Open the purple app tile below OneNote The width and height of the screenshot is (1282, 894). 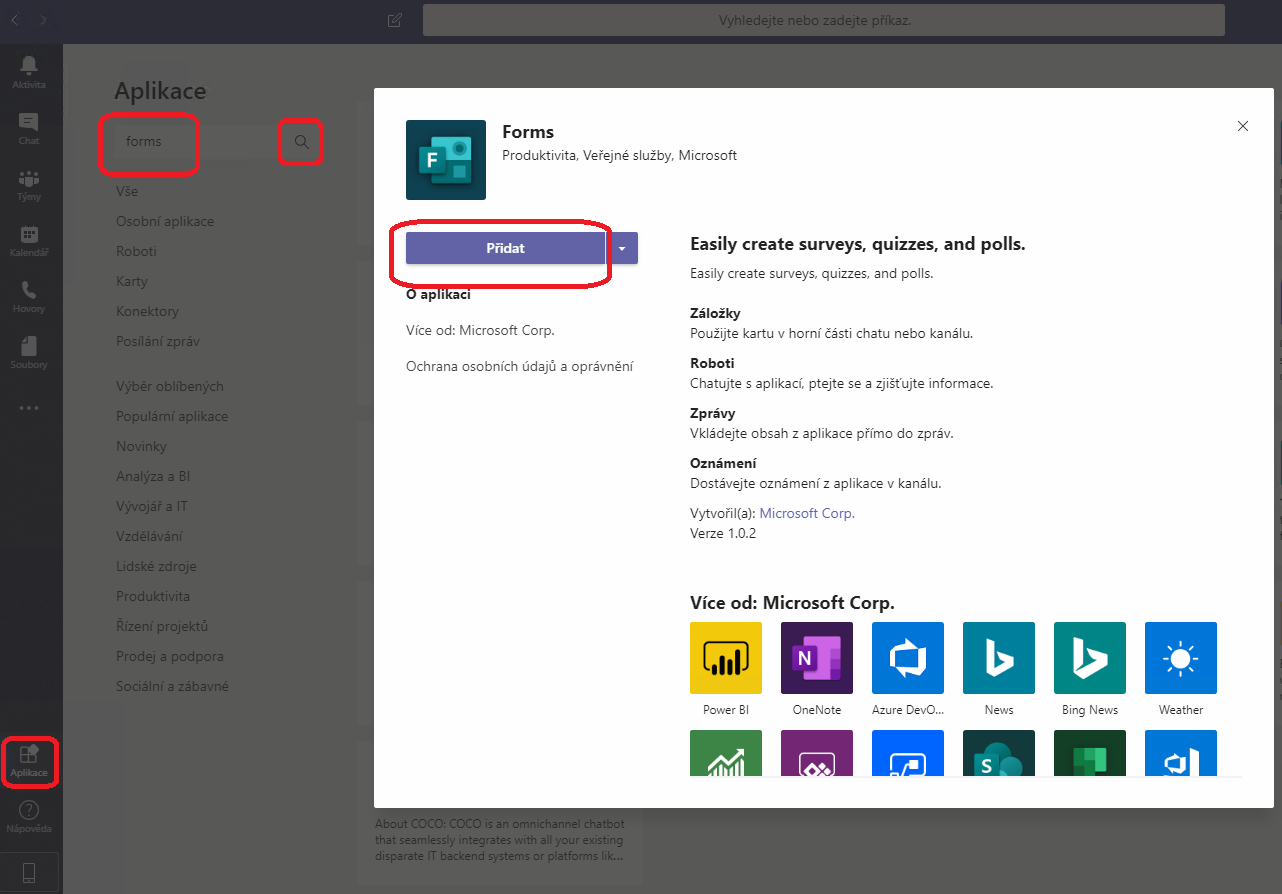click(x=817, y=753)
